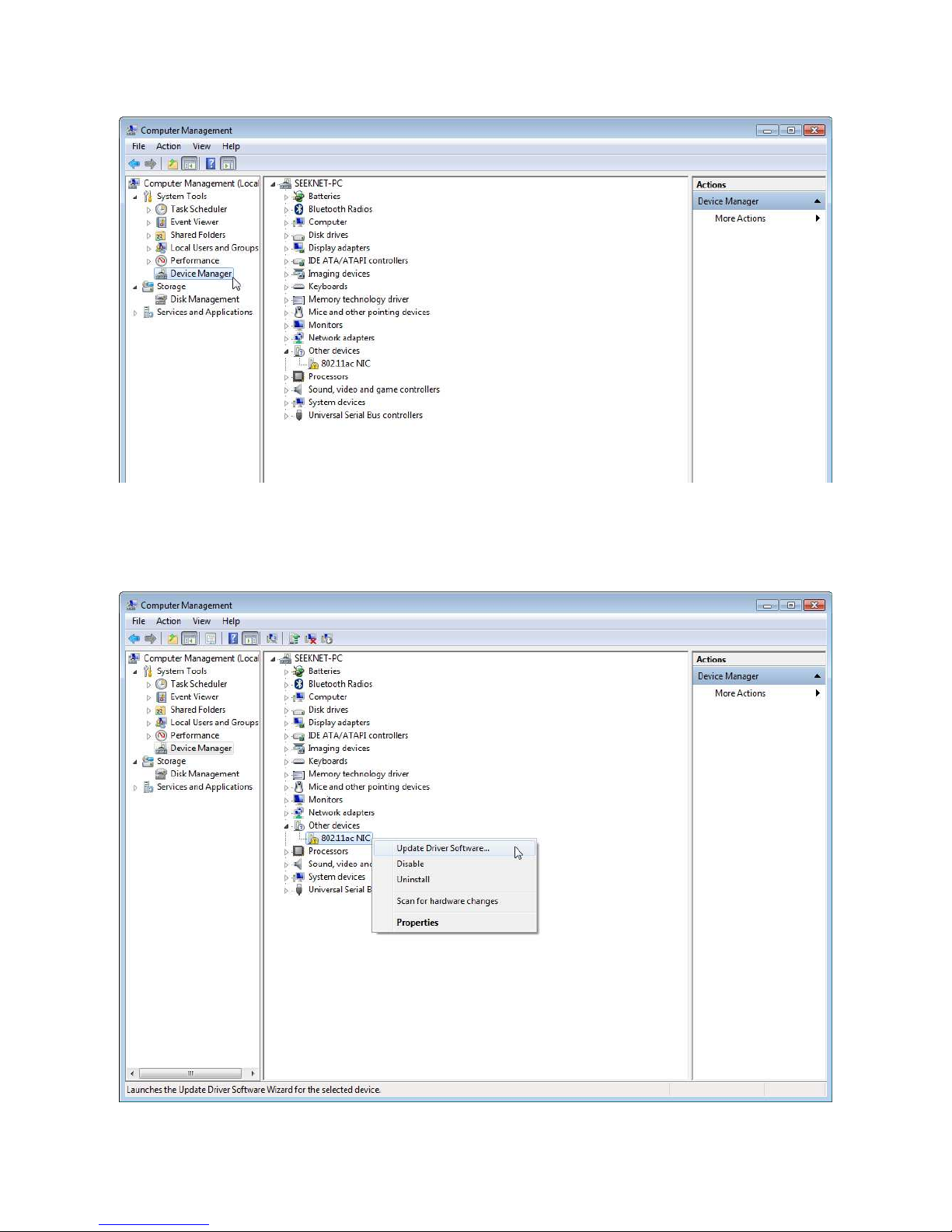Screen dimensions: 952x1232
Task: Expand Universal Serial Bus controllers node
Action: tap(286, 416)
